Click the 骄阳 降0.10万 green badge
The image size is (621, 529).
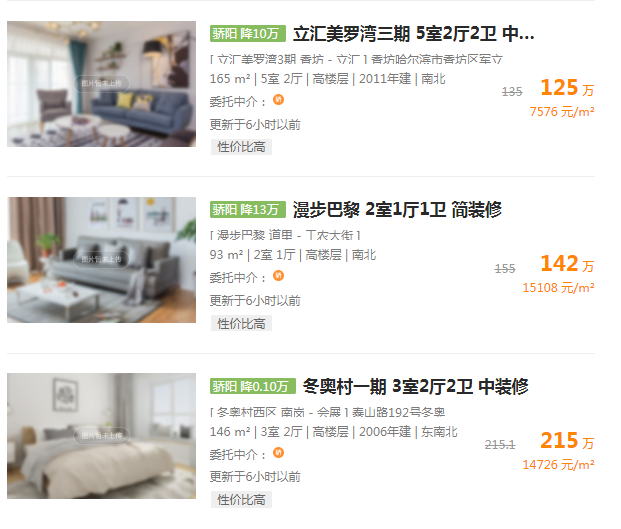click(x=253, y=386)
